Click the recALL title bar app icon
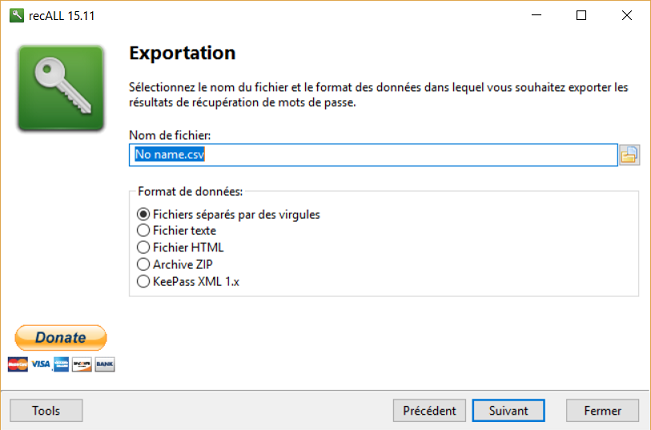The width and height of the screenshot is (651, 430). [16, 15]
